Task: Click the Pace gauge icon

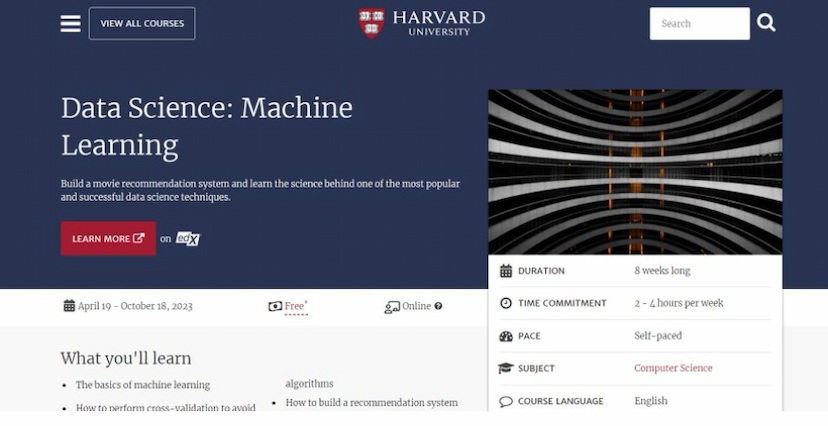Action: 506,336
